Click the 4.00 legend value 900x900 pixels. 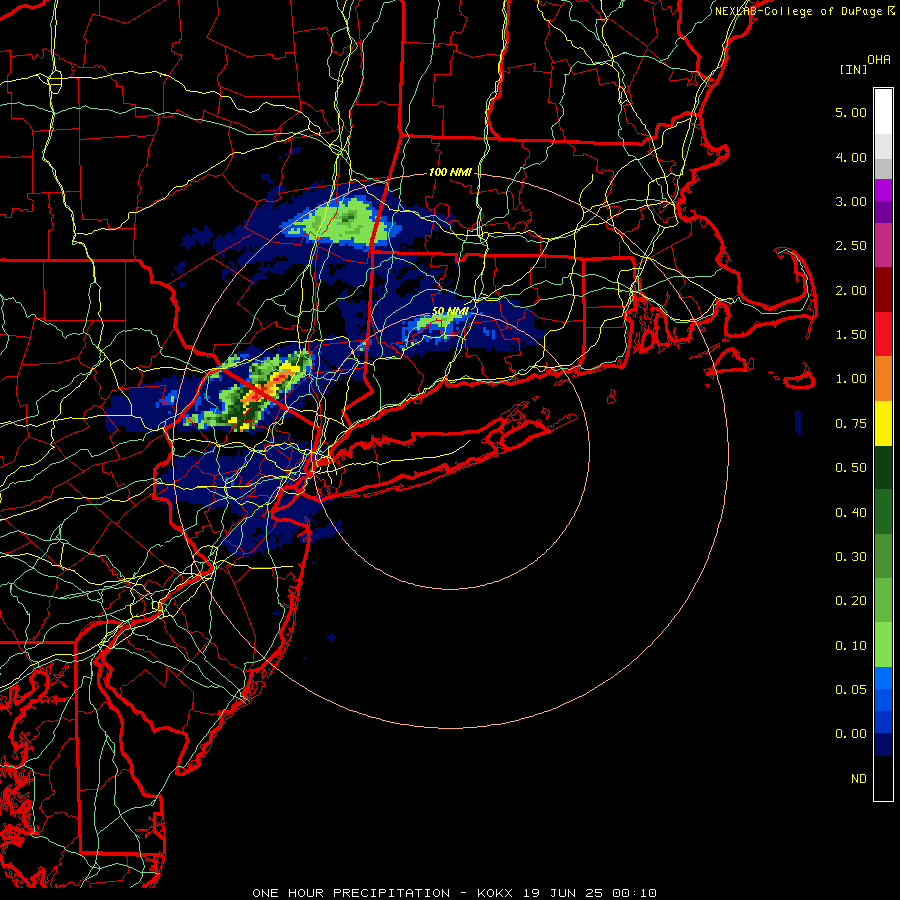[851, 157]
